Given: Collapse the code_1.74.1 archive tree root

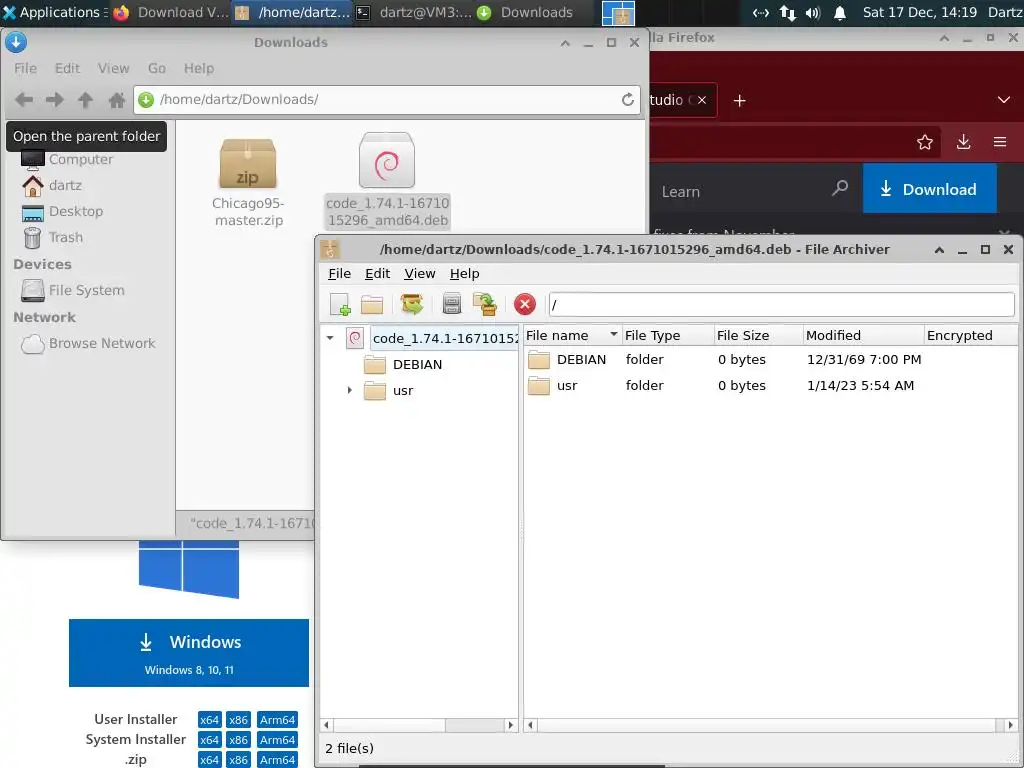Looking at the screenshot, I should pyautogui.click(x=330, y=338).
